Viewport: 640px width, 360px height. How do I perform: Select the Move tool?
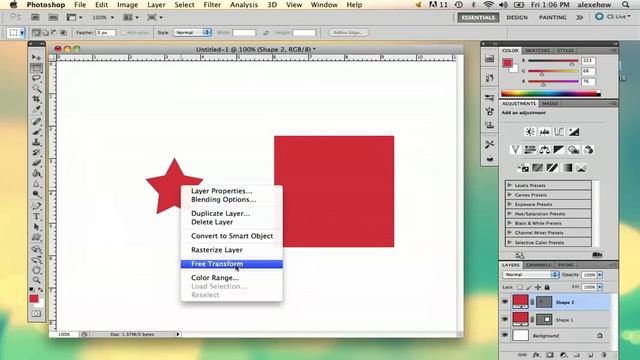[x=36, y=57]
